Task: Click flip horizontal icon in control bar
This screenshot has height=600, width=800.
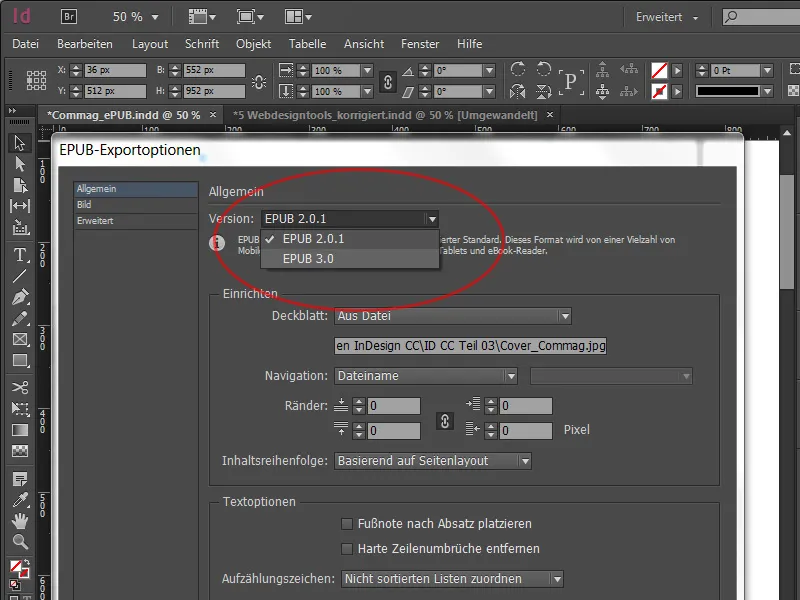Action: click(x=518, y=92)
